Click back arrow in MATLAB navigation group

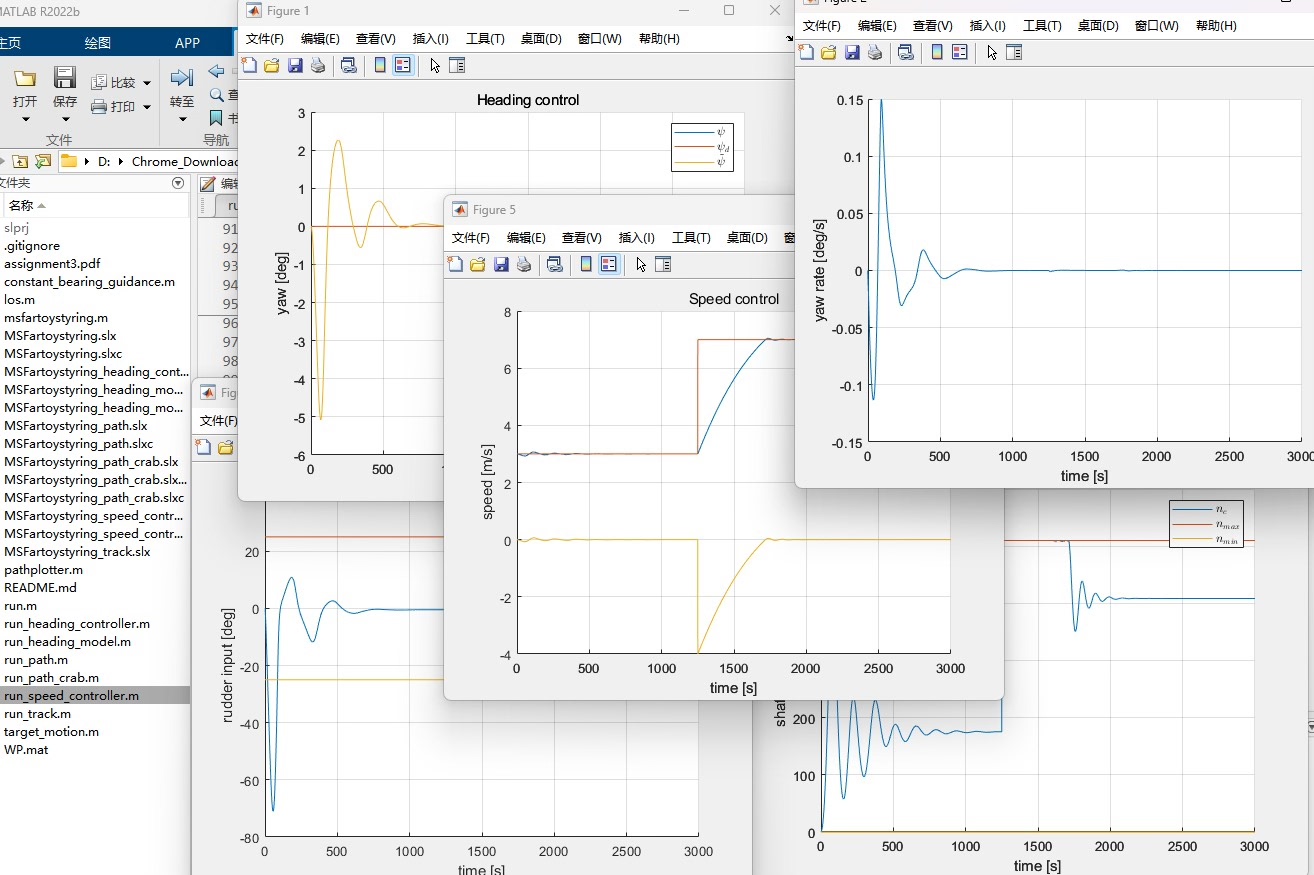click(x=216, y=72)
